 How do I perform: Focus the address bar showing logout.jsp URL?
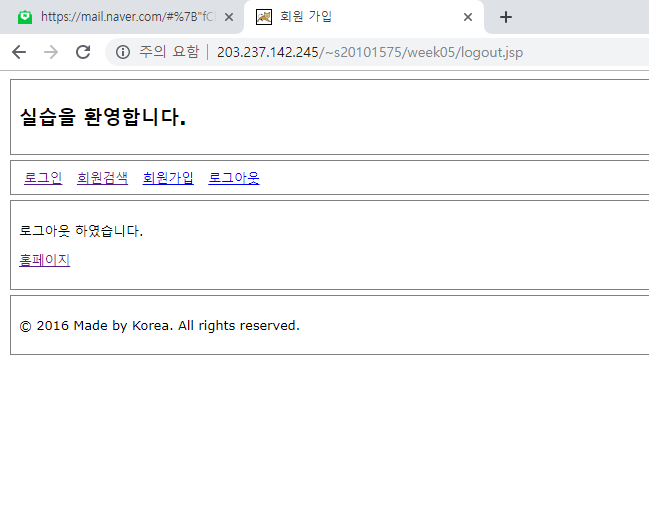(400, 52)
